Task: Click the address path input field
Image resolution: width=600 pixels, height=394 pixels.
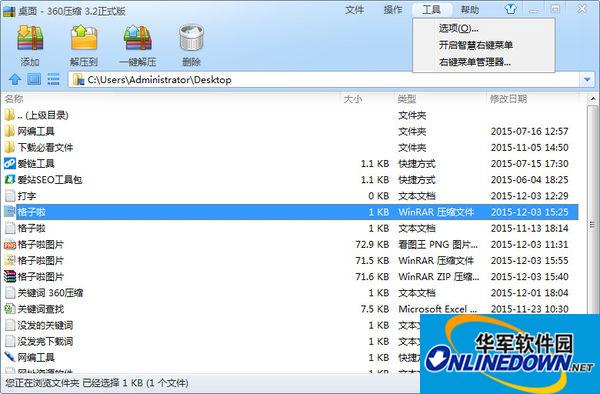Action: click(324, 80)
